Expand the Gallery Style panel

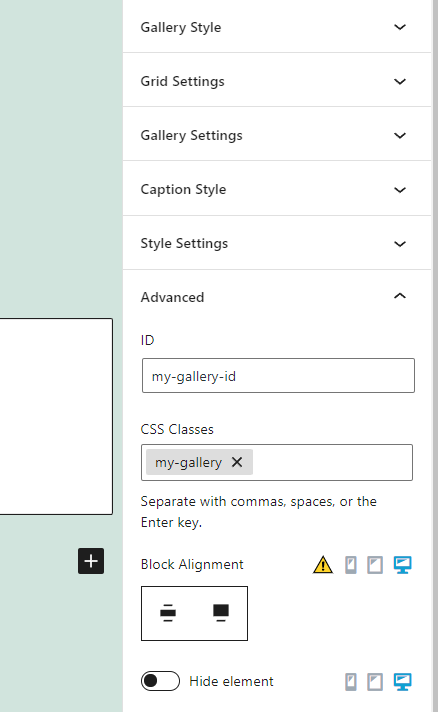[x=277, y=27]
